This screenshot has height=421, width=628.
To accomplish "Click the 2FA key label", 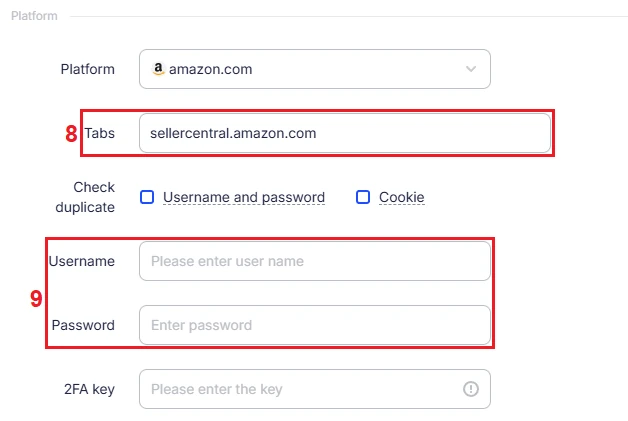I will tap(90, 389).
